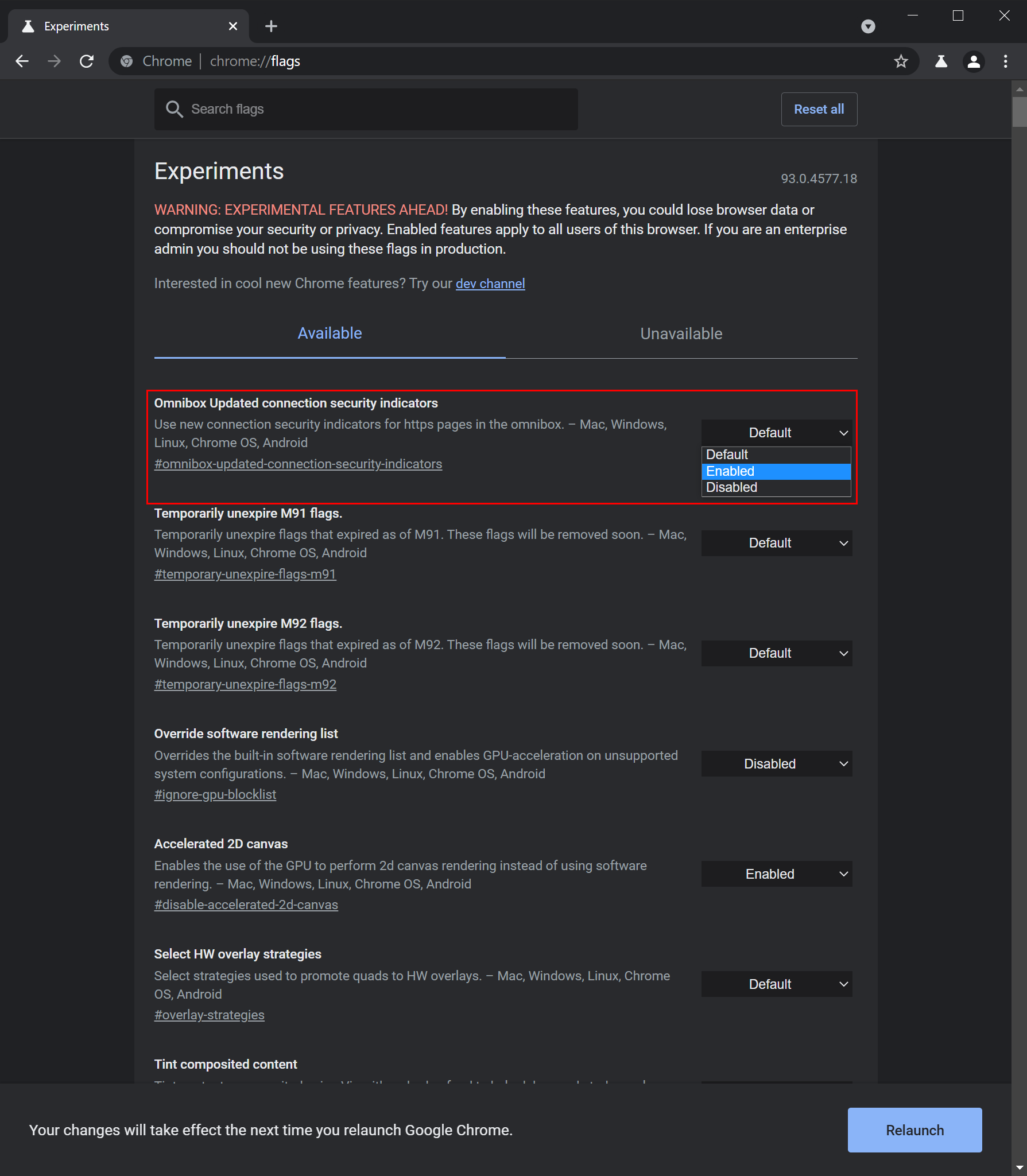Open the #ignore-gpu-blocklist link
The height and width of the screenshot is (1176, 1027).
pyautogui.click(x=215, y=794)
